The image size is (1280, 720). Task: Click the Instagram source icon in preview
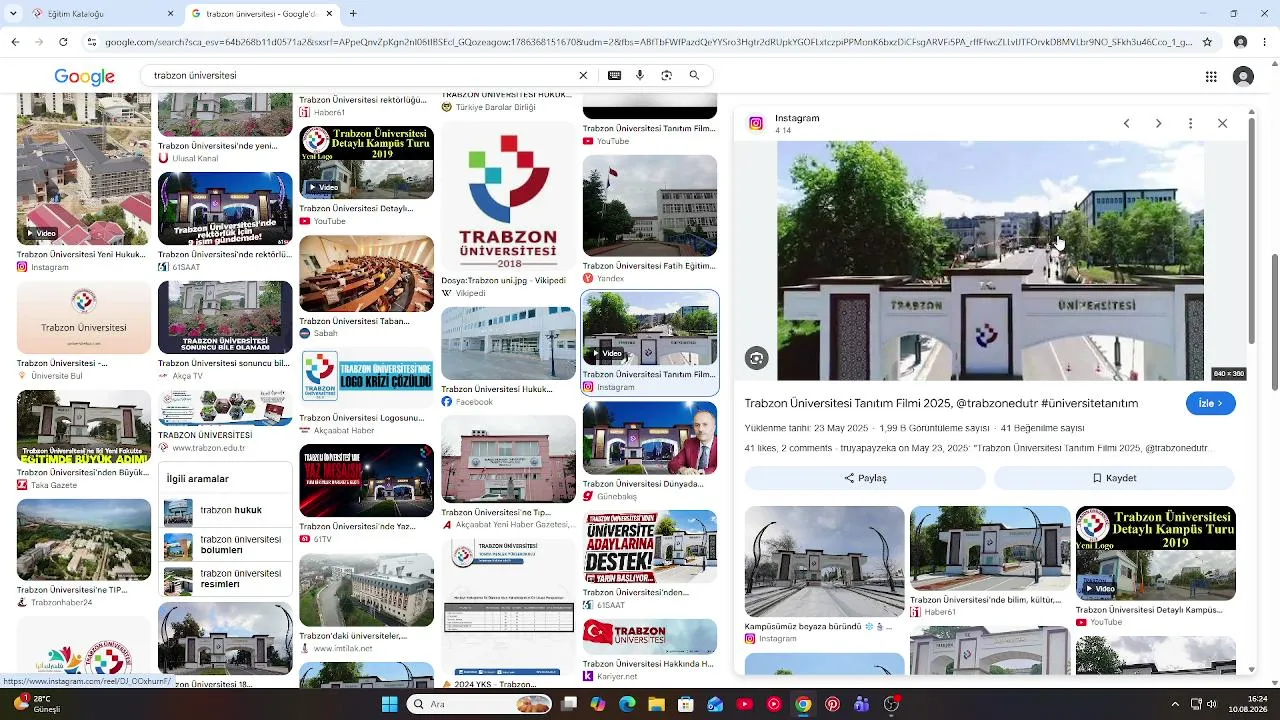pyautogui.click(x=756, y=123)
